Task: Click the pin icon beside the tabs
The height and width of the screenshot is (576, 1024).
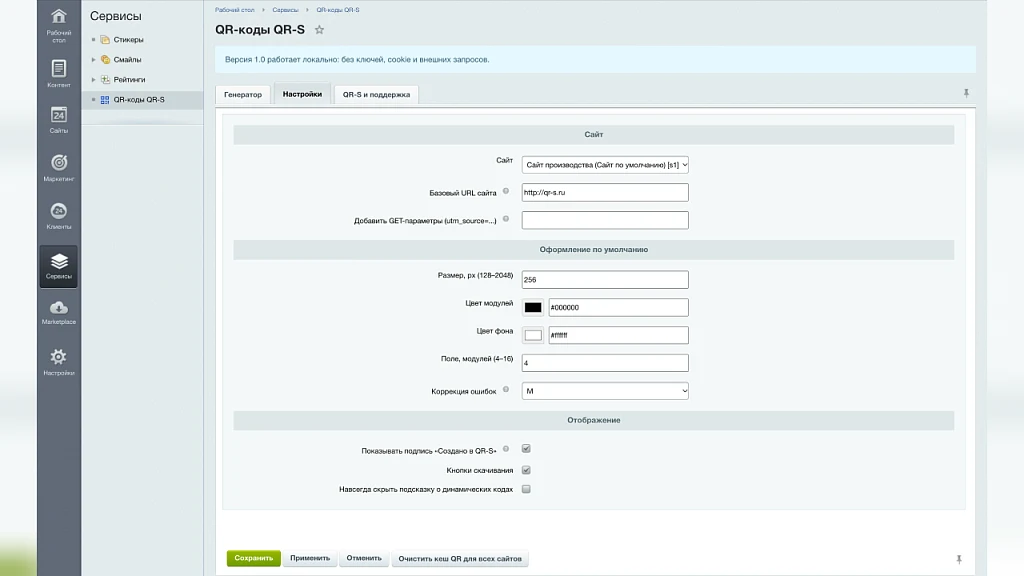Action: (966, 93)
